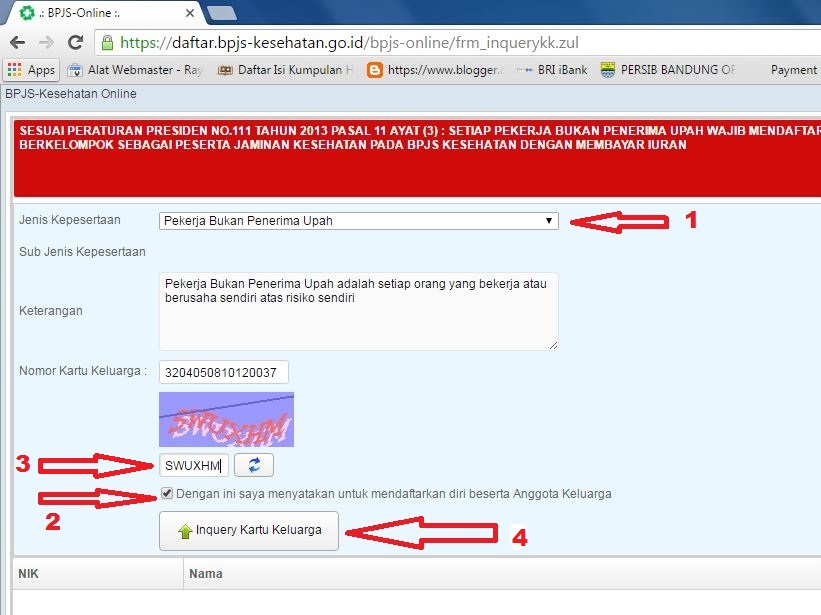Click the captcha image
Viewport: 821px width, 615px height.
(226, 419)
